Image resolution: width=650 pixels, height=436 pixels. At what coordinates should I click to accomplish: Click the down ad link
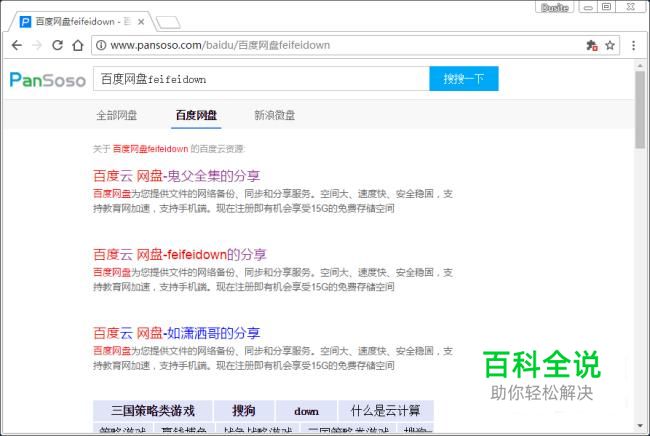pyautogui.click(x=306, y=410)
